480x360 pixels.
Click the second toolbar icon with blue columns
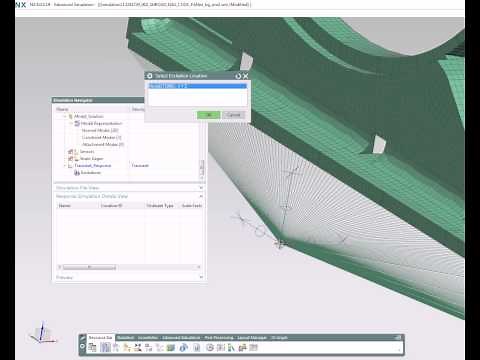click(x=105, y=348)
